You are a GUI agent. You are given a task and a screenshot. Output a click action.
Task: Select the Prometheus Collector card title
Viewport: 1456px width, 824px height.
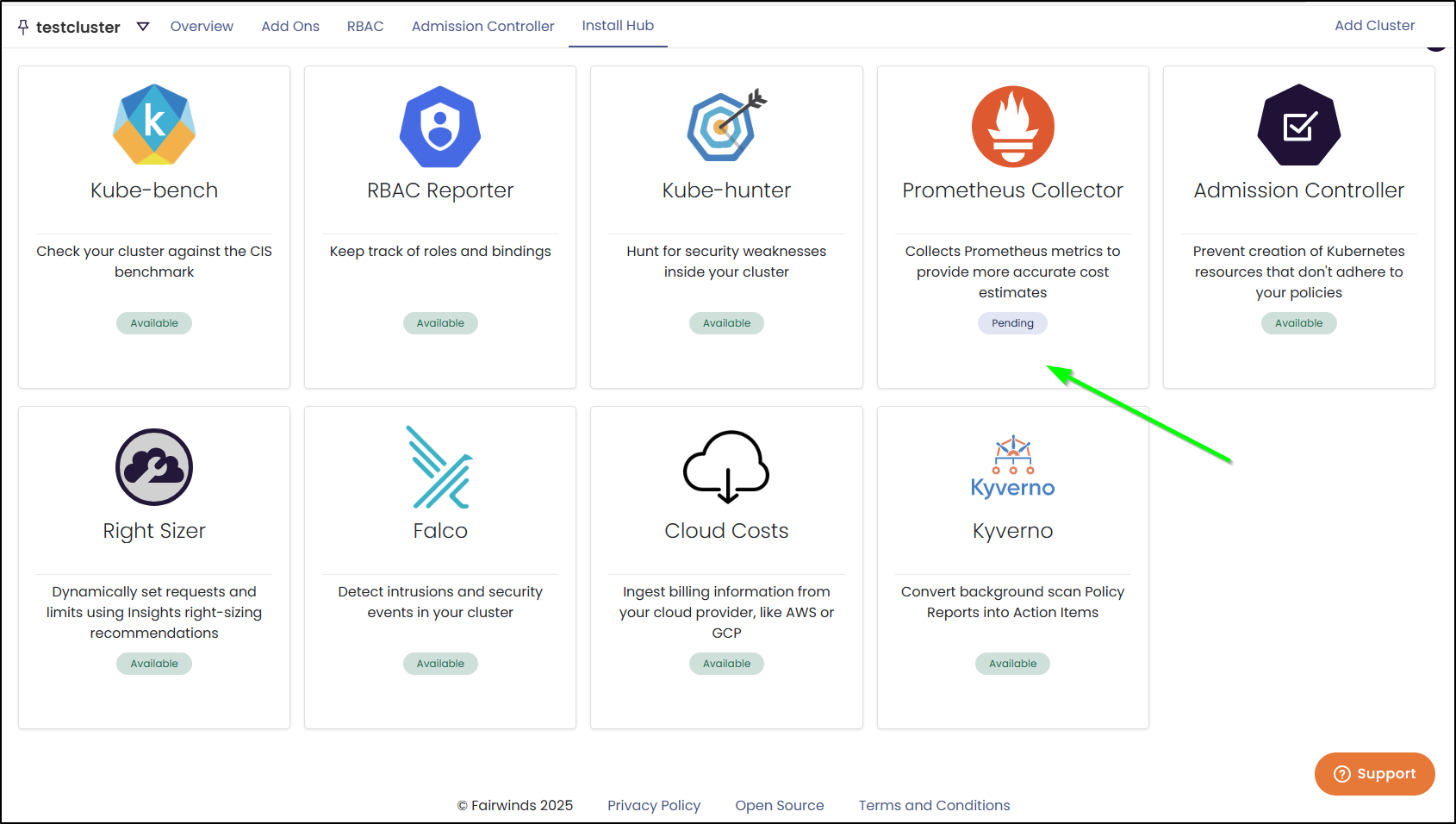[x=1012, y=190]
